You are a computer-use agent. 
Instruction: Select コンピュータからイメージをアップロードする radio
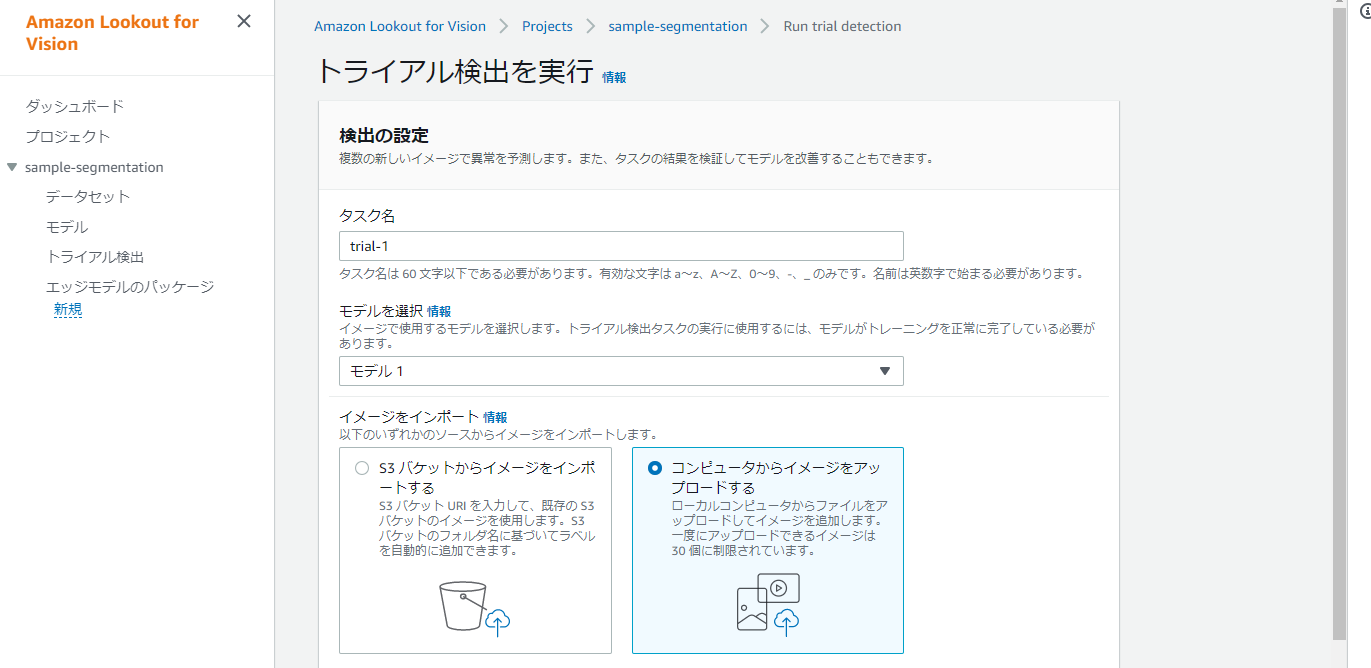click(x=655, y=468)
